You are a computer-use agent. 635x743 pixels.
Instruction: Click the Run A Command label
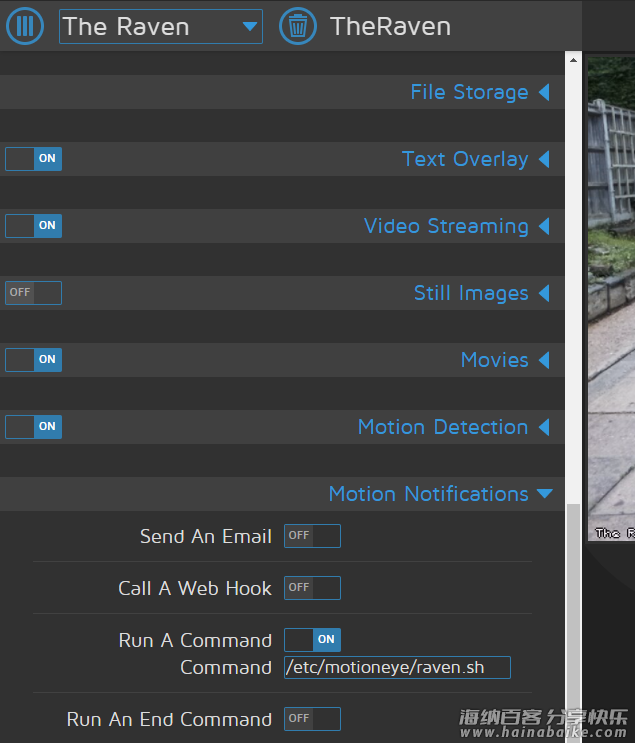pyautogui.click(x=195, y=641)
